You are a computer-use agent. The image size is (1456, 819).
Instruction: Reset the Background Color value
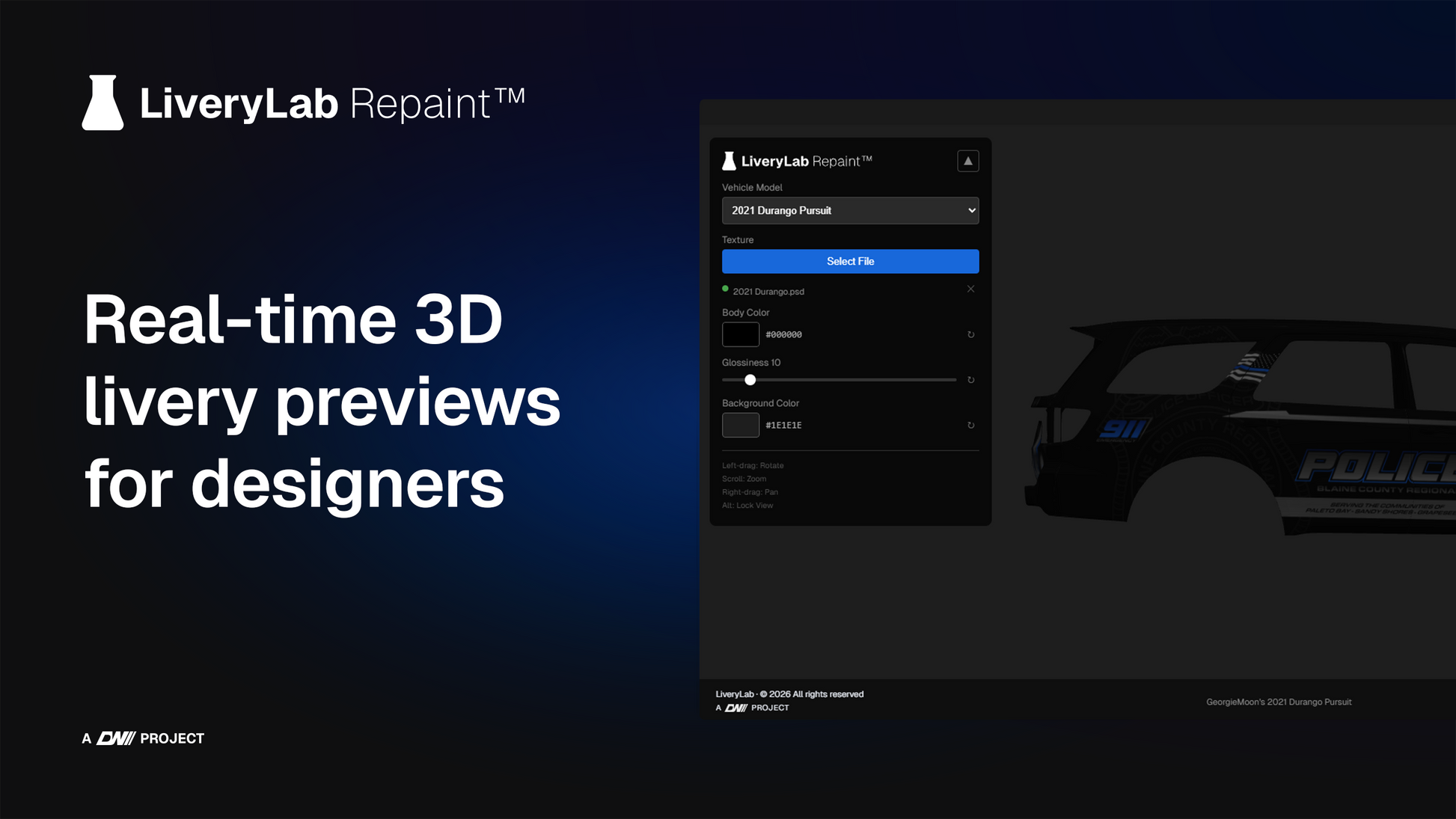point(970,426)
